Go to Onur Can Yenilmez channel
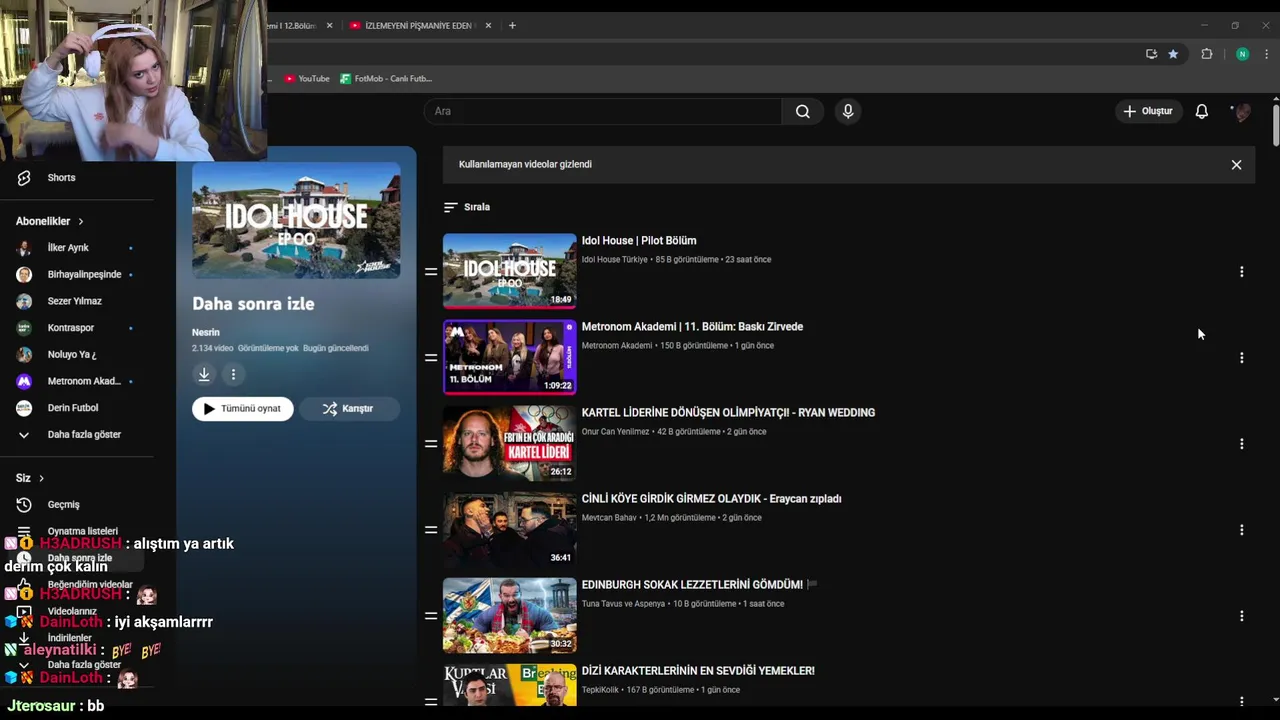The image size is (1280, 720). (x=615, y=432)
